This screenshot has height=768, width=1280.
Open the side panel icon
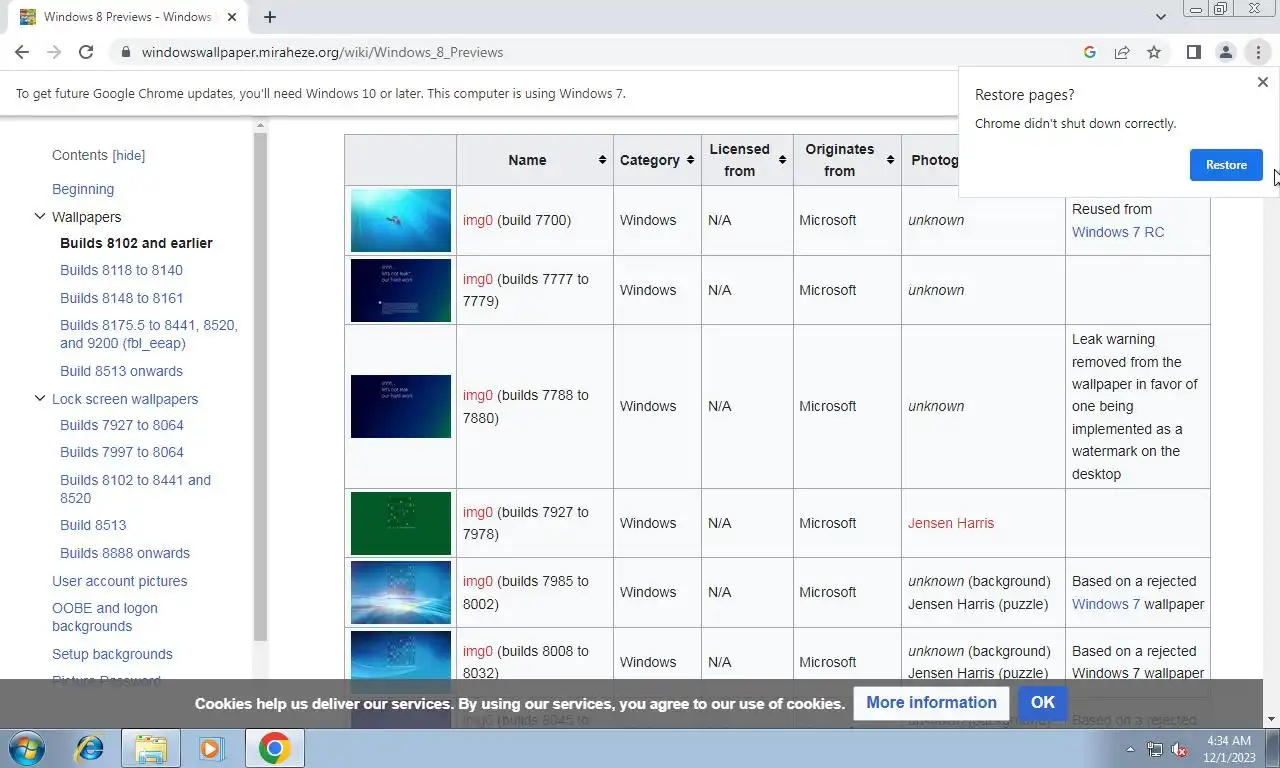click(1193, 52)
